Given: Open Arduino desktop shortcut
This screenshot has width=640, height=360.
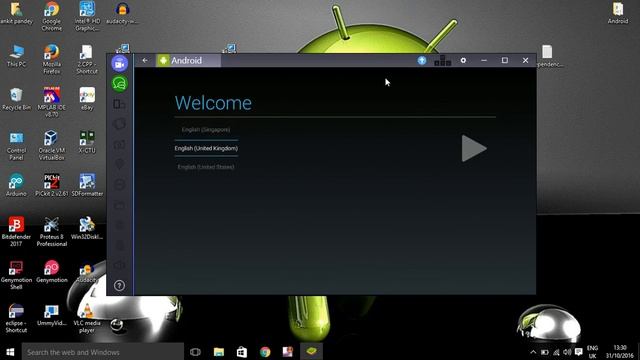Looking at the screenshot, I should [x=16, y=185].
